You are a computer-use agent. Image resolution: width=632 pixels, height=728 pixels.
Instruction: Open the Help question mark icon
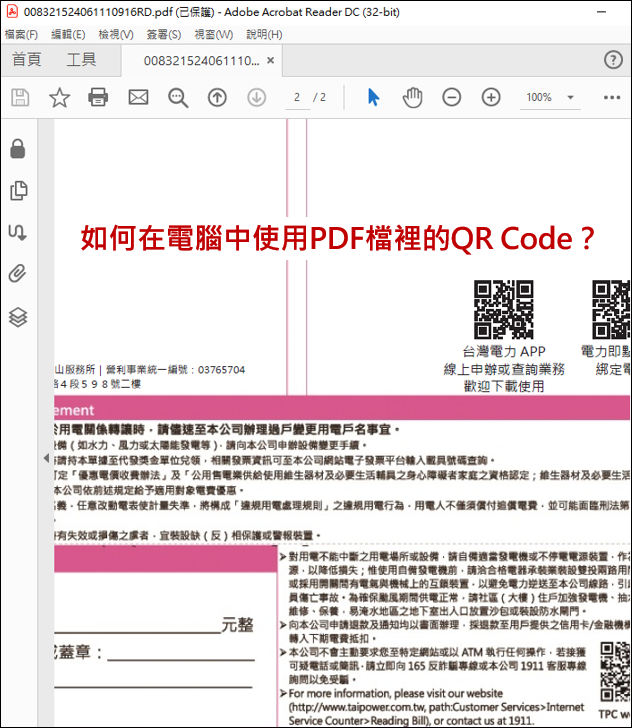[613, 60]
